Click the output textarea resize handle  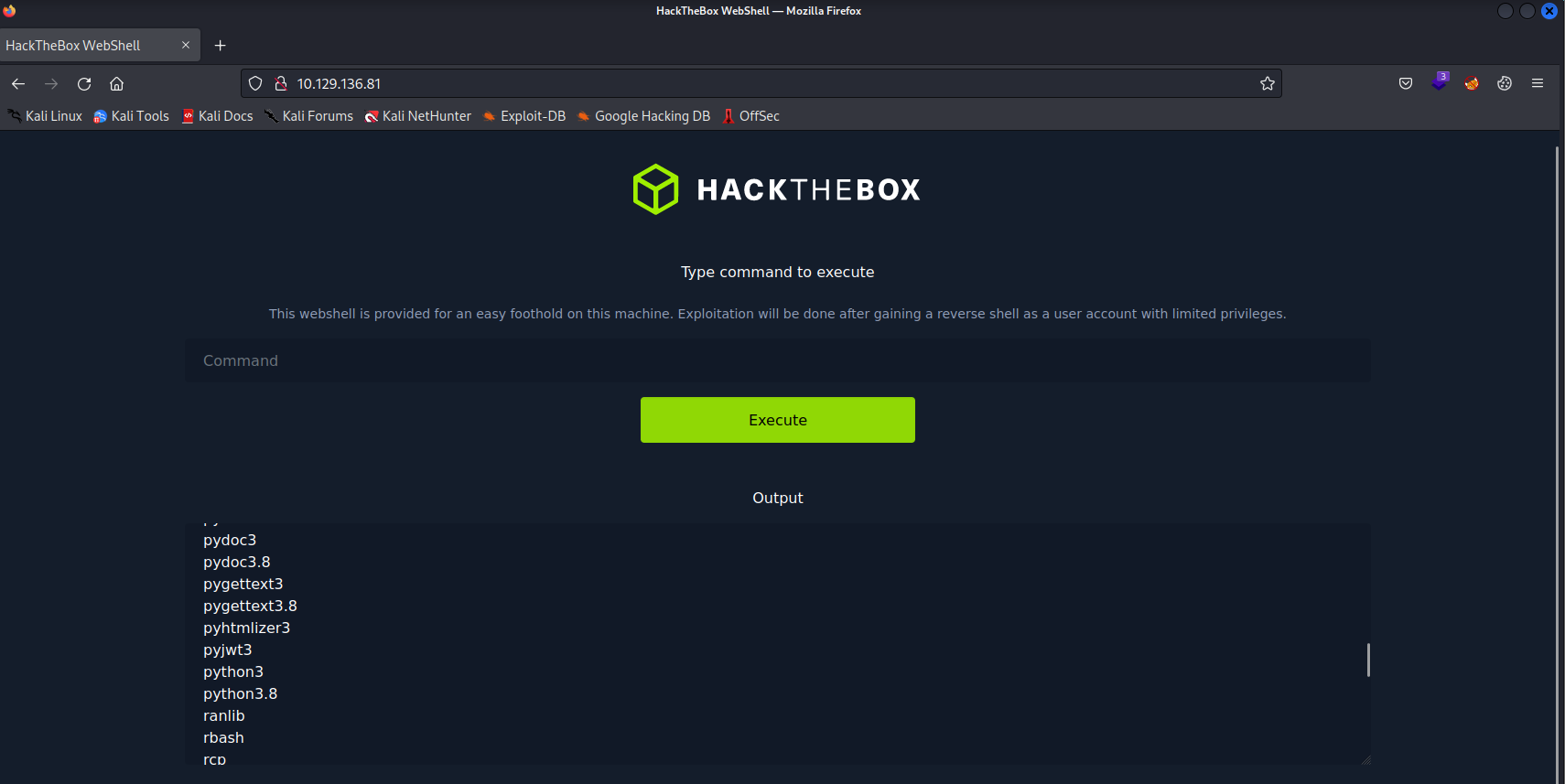[x=1365, y=759]
